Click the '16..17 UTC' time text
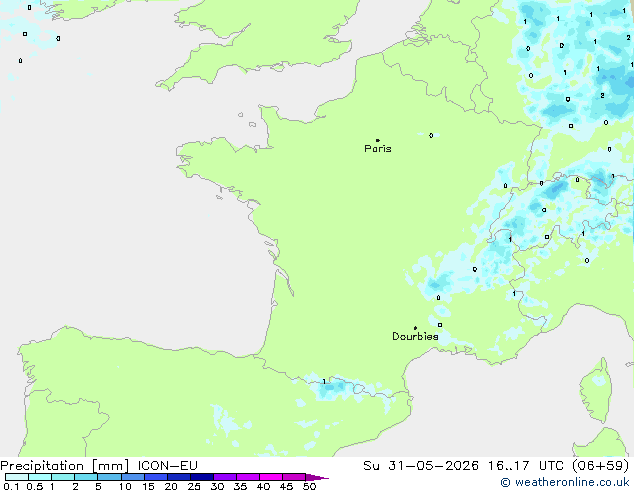 pos(526,466)
